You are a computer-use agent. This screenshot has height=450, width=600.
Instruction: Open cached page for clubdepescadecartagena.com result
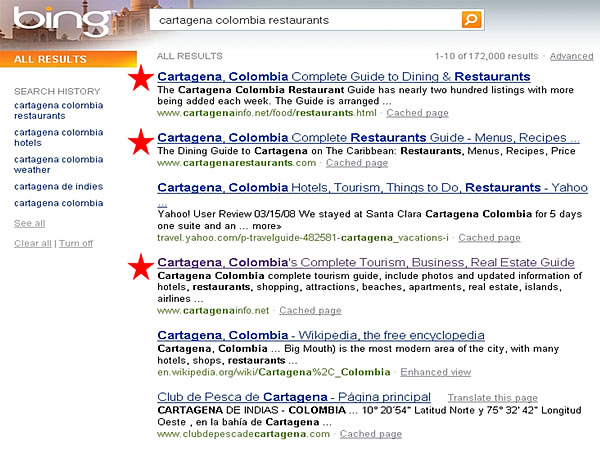(x=370, y=434)
